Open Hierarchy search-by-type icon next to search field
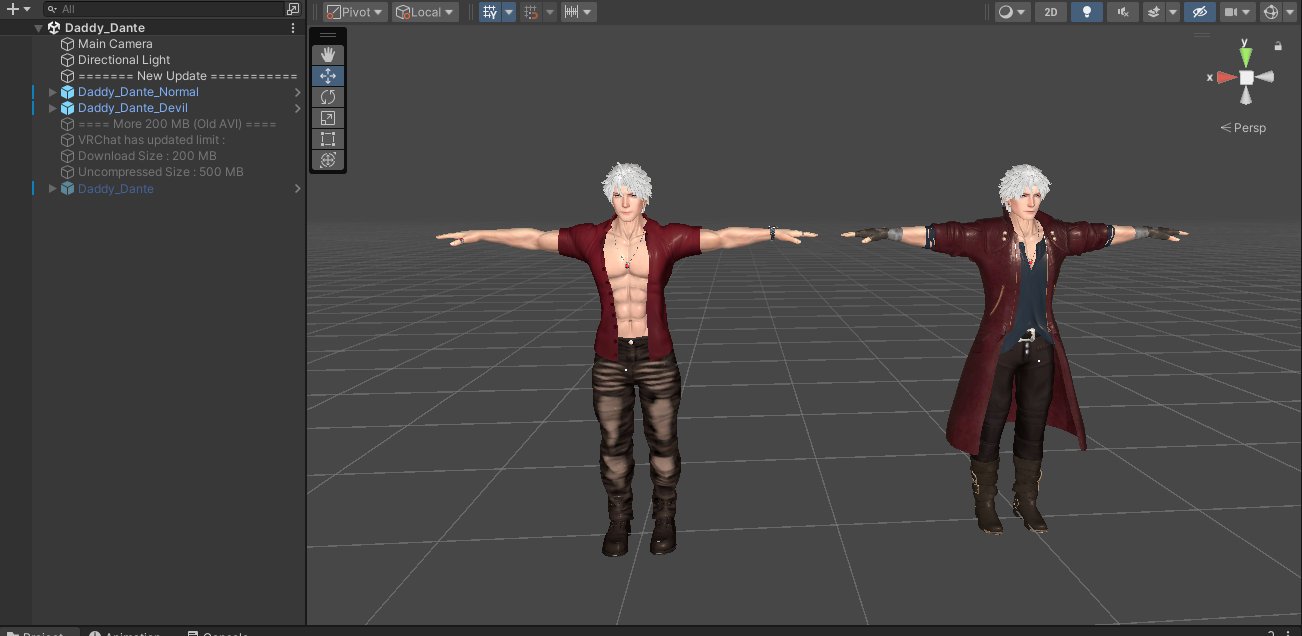1302x636 pixels. pos(292,9)
